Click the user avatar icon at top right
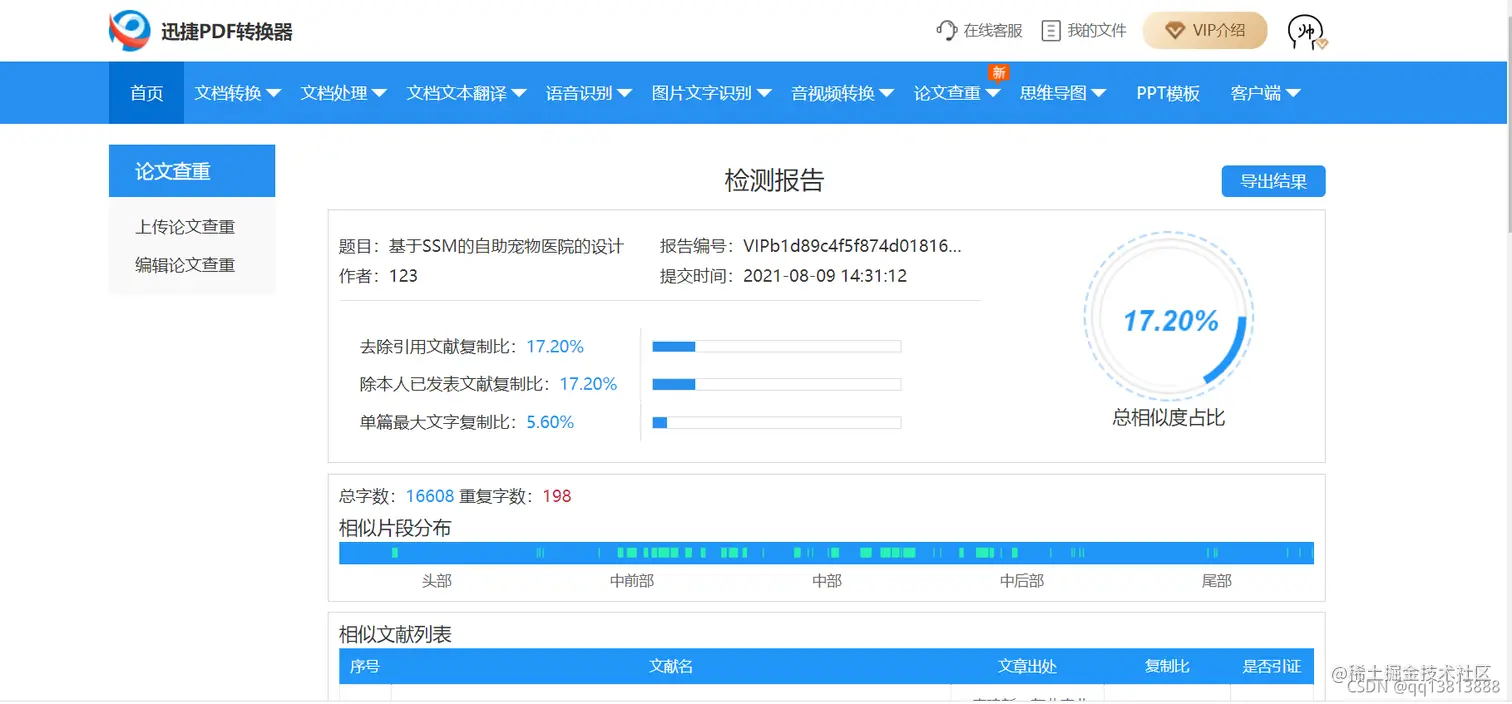The image size is (1512, 704). (x=1305, y=33)
